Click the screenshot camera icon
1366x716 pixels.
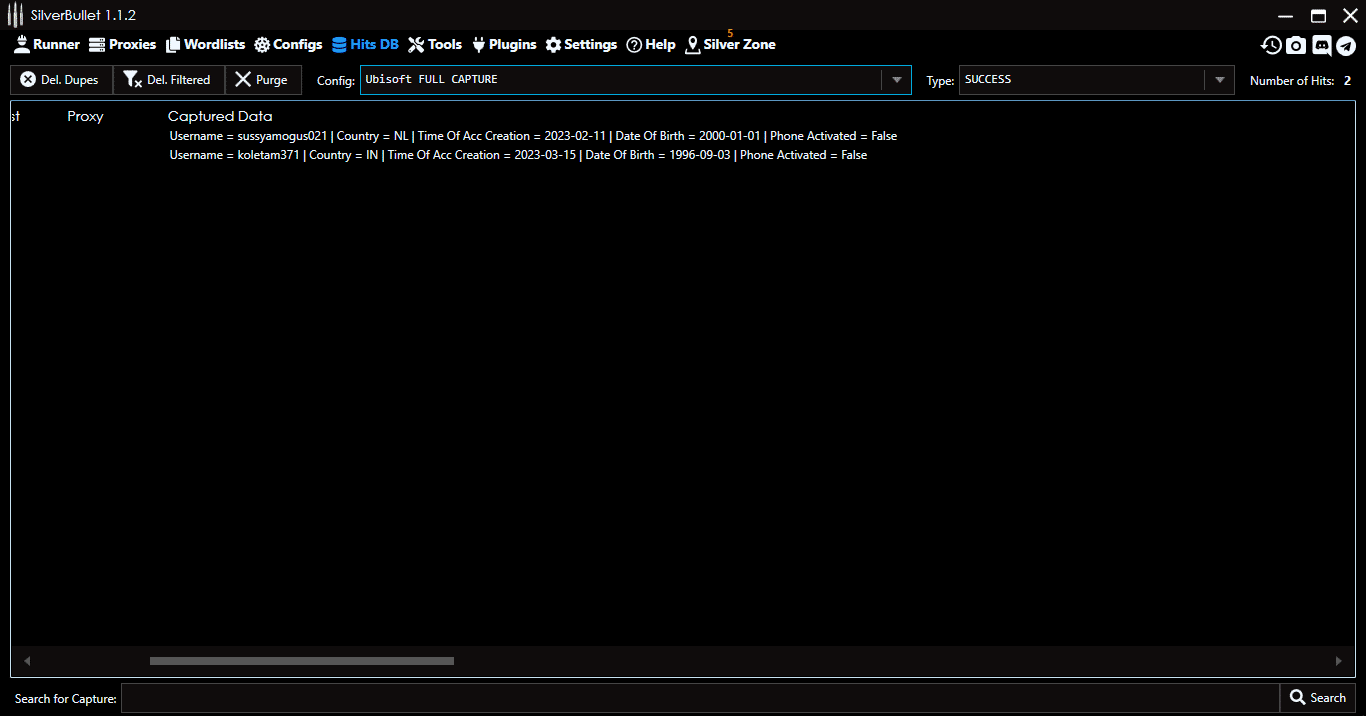click(1296, 45)
